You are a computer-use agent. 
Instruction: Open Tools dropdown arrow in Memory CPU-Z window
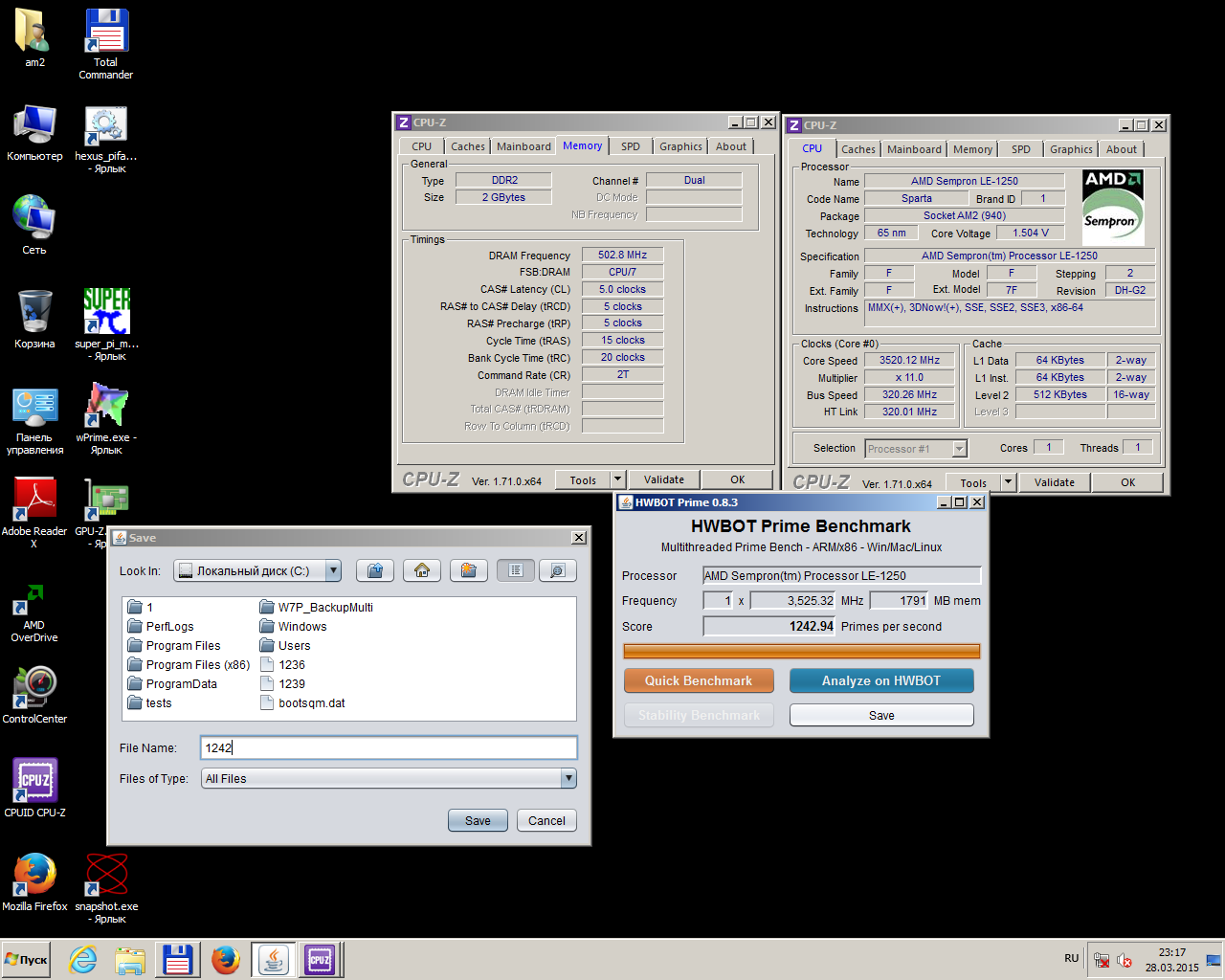pyautogui.click(x=617, y=479)
